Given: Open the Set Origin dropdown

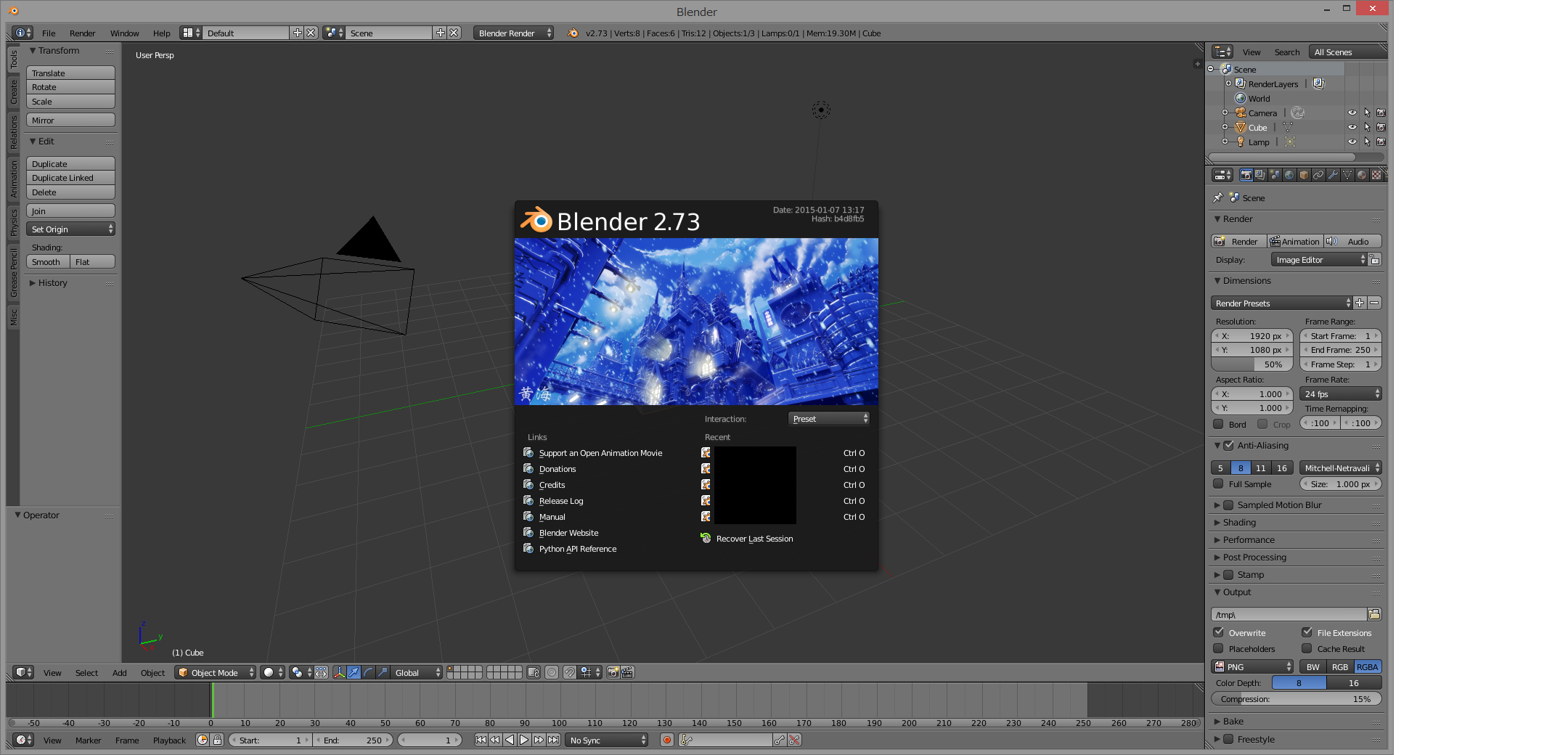Looking at the screenshot, I should 71,229.
